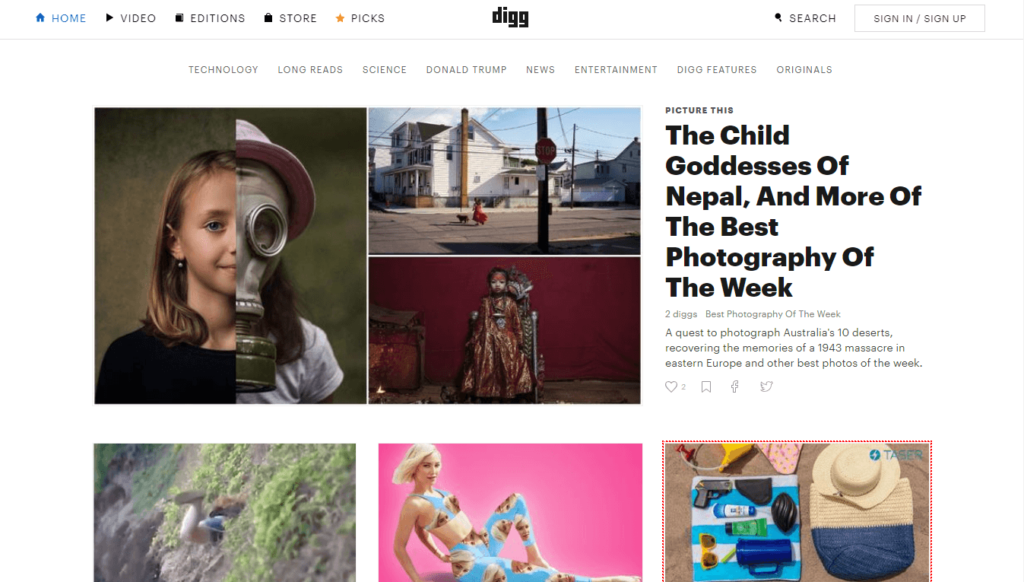Click the house Home icon

click(x=40, y=18)
